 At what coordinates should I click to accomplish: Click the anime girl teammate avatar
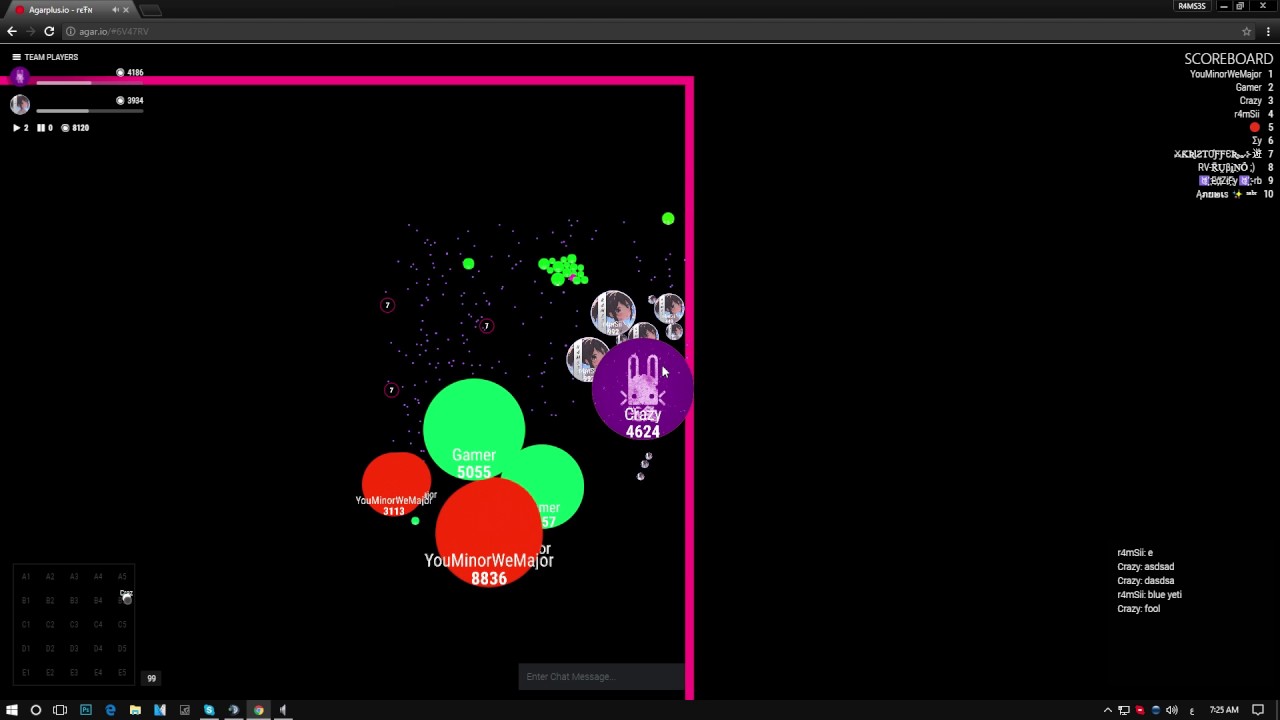pyautogui.click(x=19, y=104)
